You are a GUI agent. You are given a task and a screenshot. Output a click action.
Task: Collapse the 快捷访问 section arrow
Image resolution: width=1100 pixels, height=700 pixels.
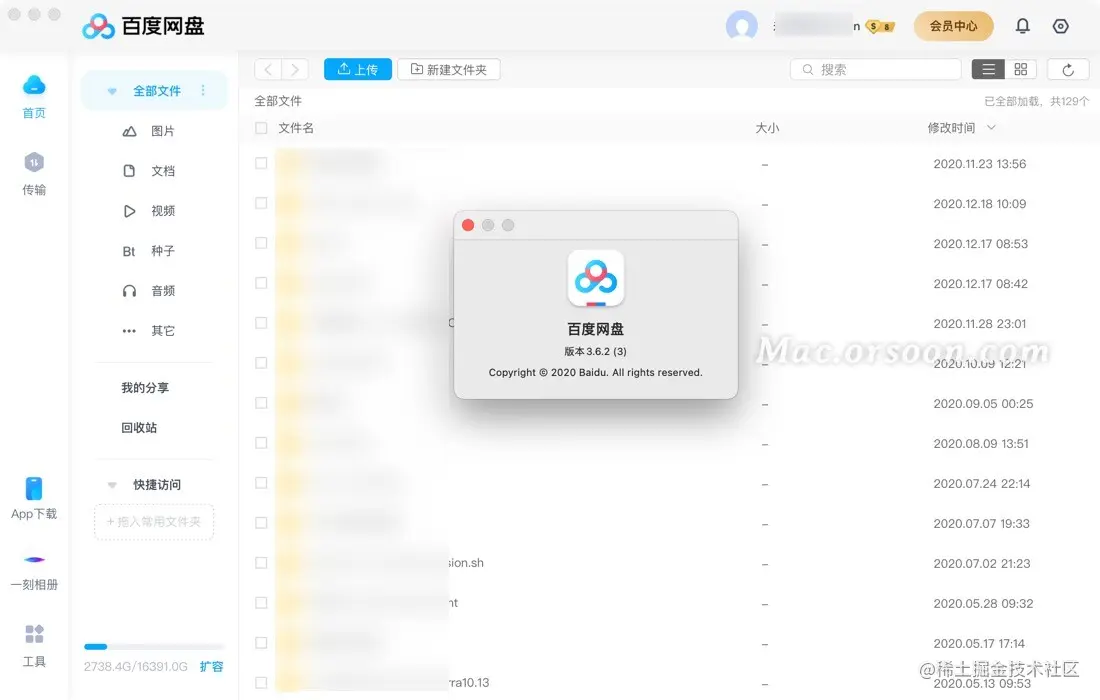click(112, 485)
